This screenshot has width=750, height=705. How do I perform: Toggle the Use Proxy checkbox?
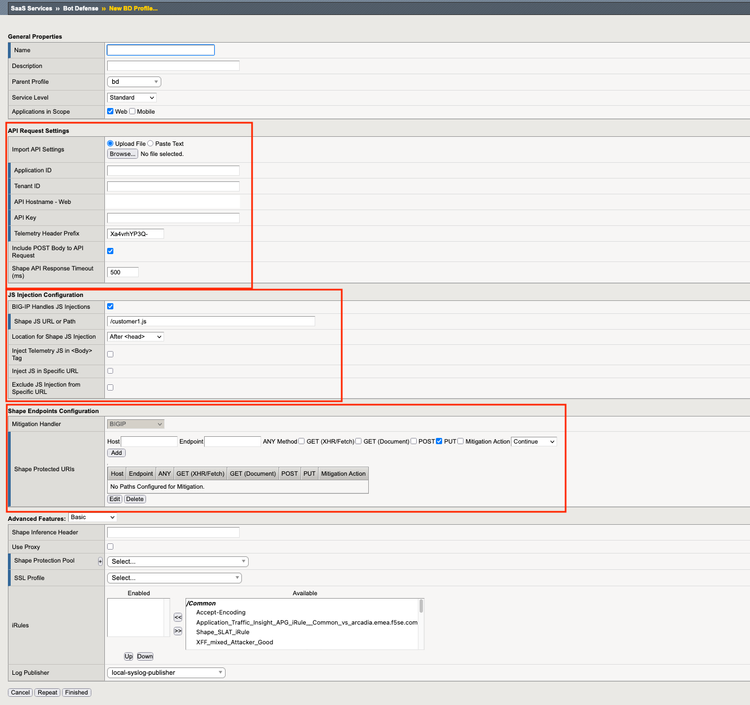[x=110, y=547]
